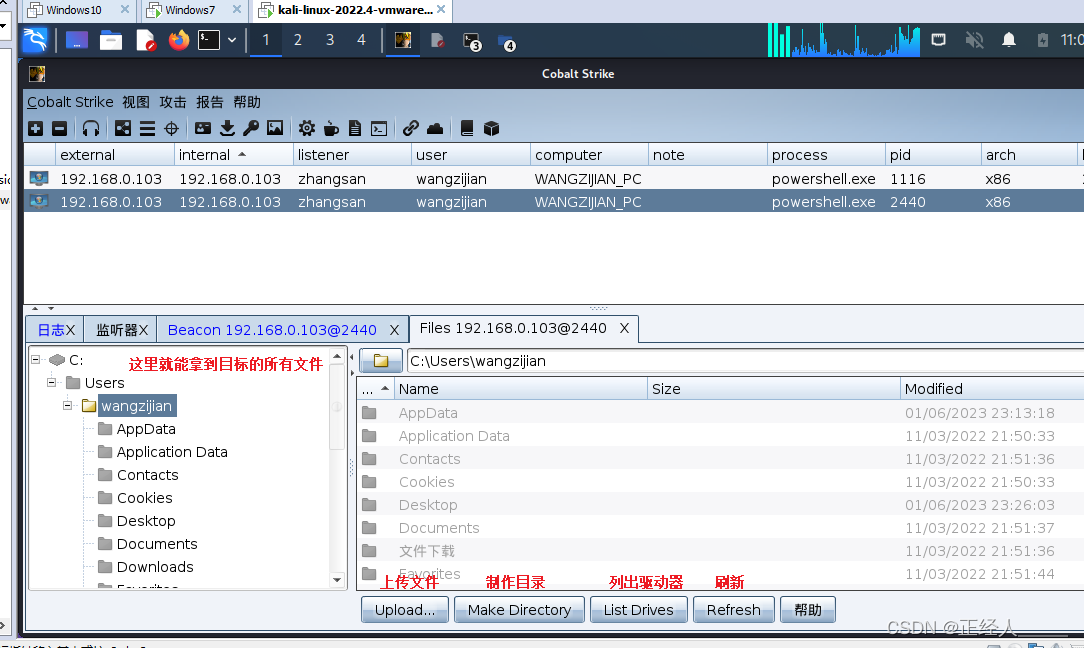Sort files by Size column header
Screen dimensions: 1084x648
tap(774, 389)
